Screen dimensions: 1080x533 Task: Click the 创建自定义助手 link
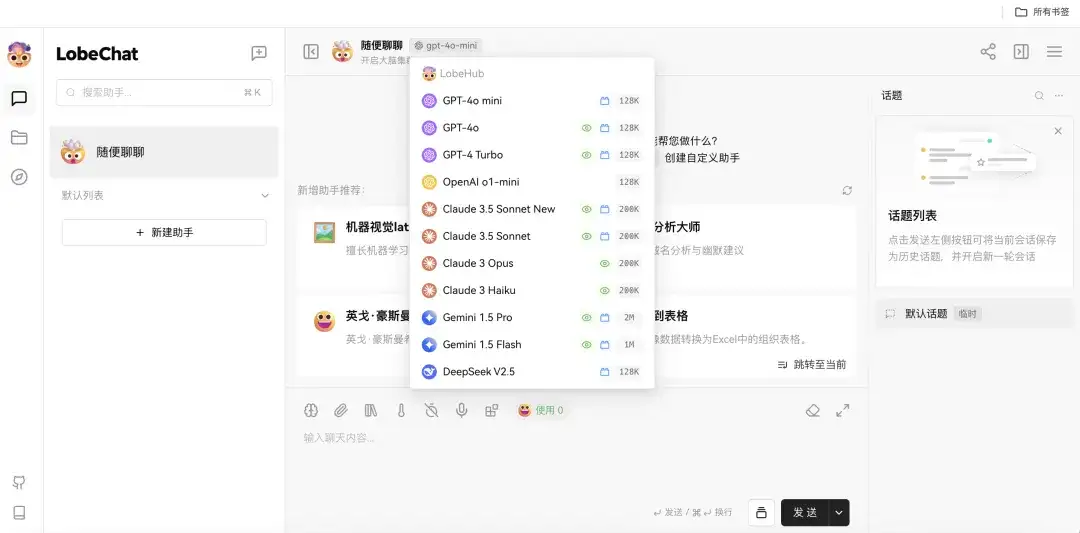702,158
